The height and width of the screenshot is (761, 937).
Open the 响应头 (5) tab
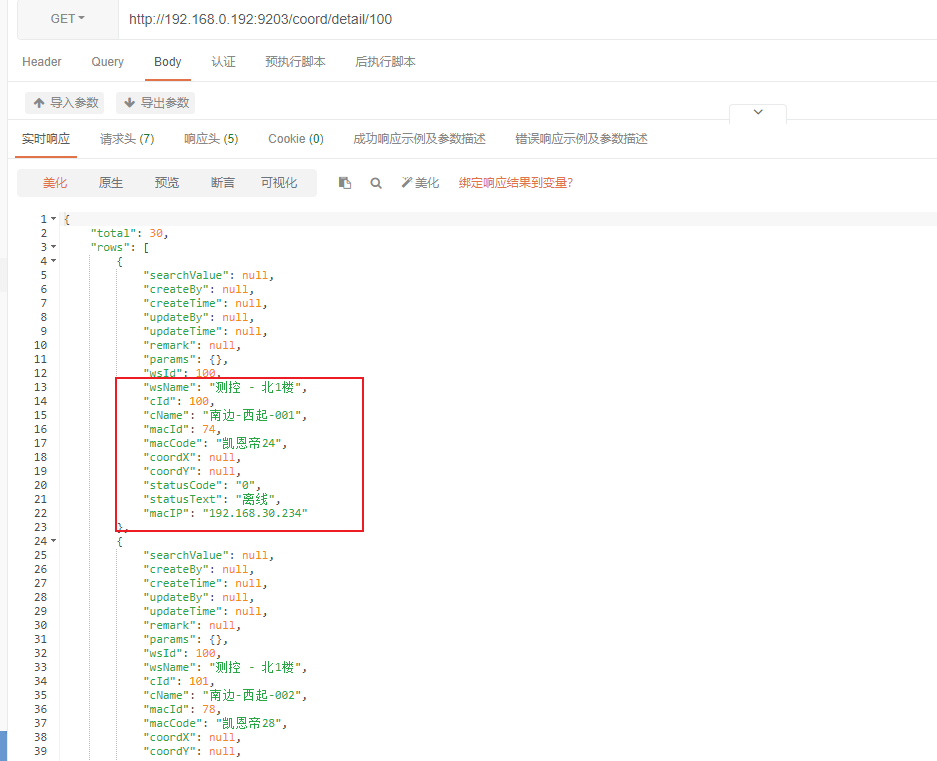[x=211, y=139]
